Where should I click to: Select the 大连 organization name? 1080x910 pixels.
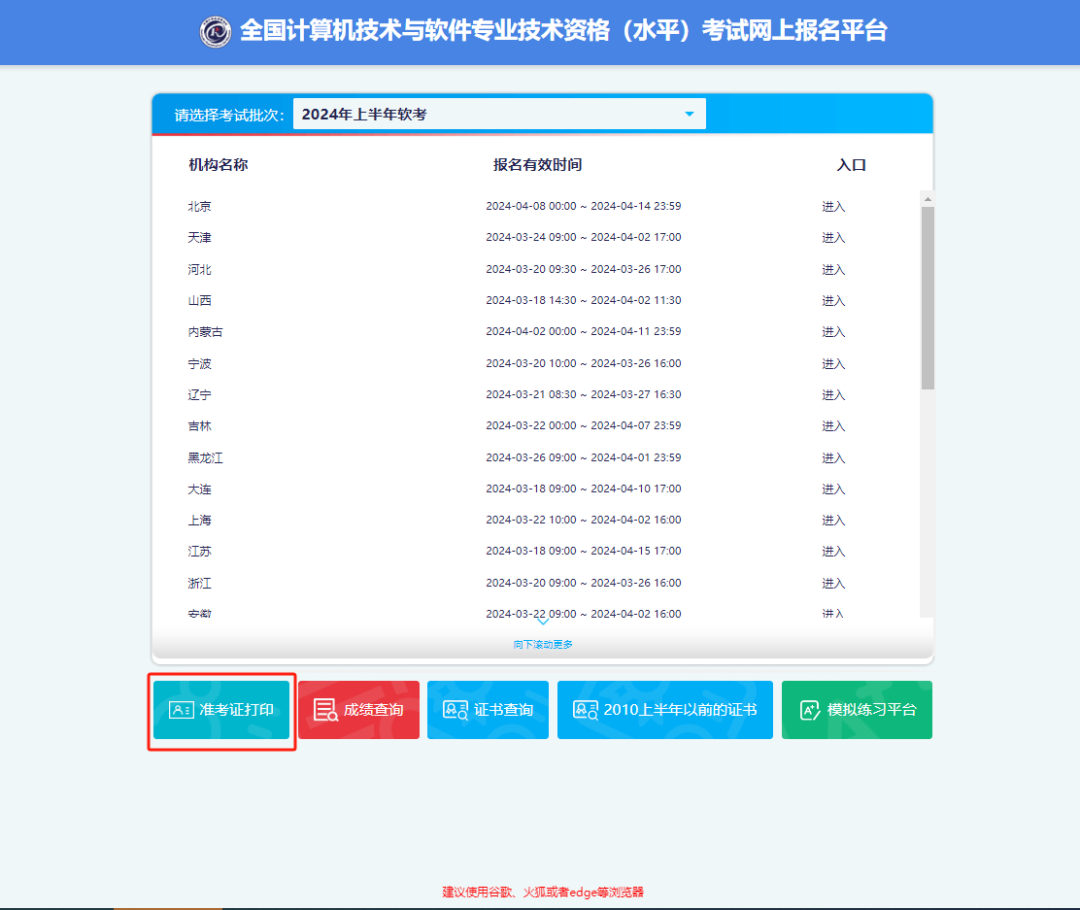[200, 489]
